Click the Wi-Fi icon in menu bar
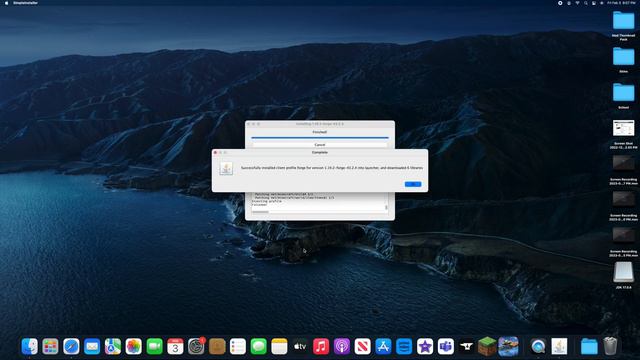Viewport: 640px width, 360px height. pos(577,3)
